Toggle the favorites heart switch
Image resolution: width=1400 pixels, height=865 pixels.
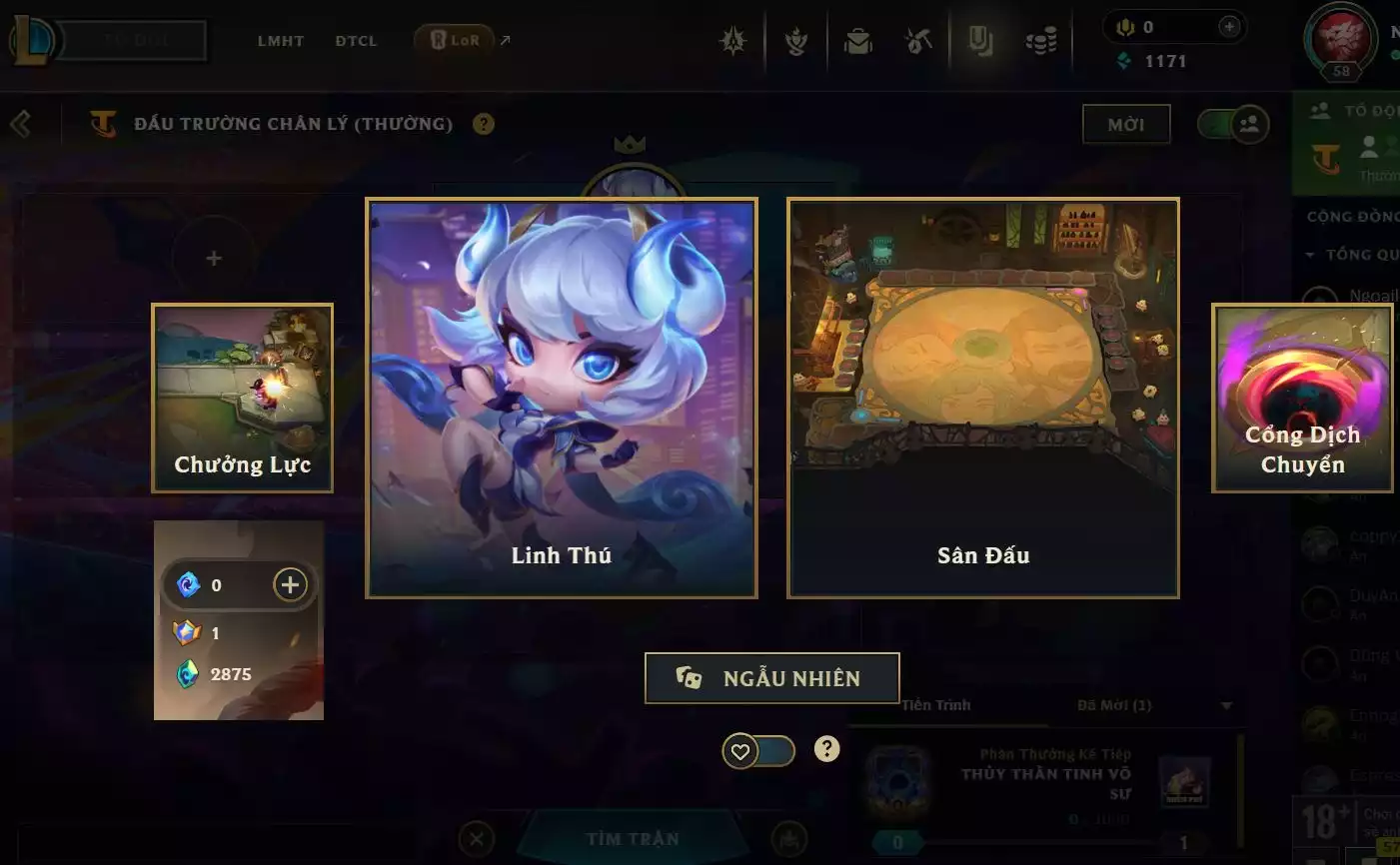758,751
